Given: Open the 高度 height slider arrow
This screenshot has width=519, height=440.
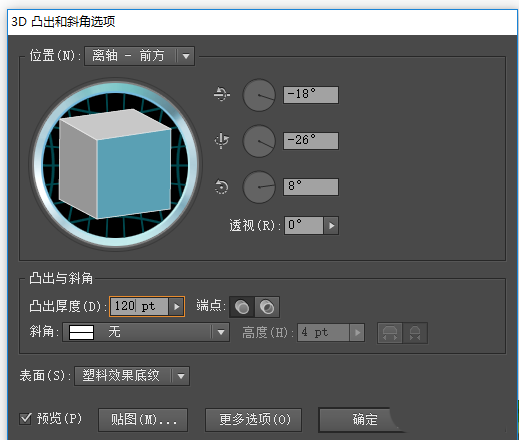Looking at the screenshot, I should coord(357,332).
